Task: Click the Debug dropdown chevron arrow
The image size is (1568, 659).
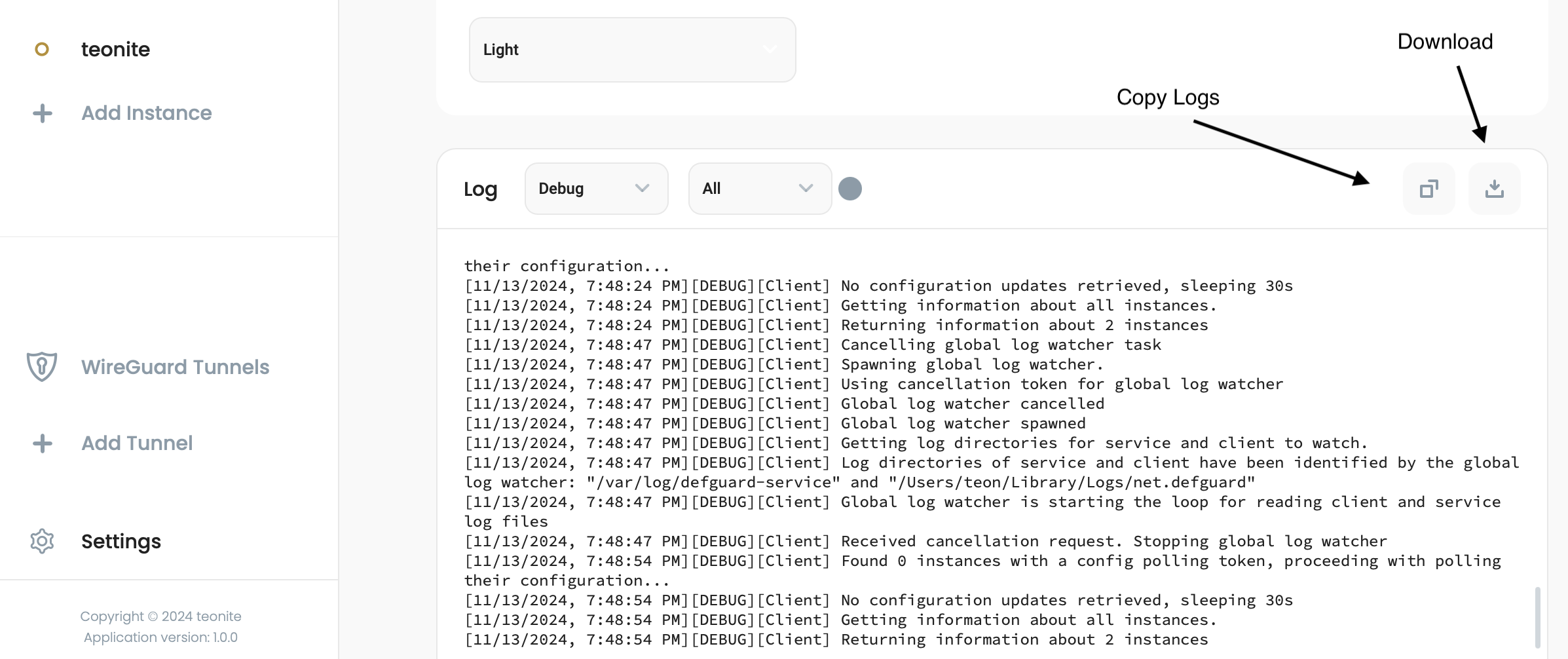Action: point(642,189)
